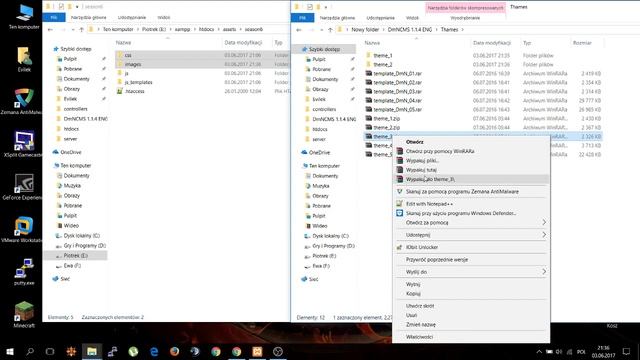The height and width of the screenshot is (360, 640).
Task: Click WinRAR icon beside 'Wypakuj pliki...'
Action: pyautogui.click(x=400, y=160)
